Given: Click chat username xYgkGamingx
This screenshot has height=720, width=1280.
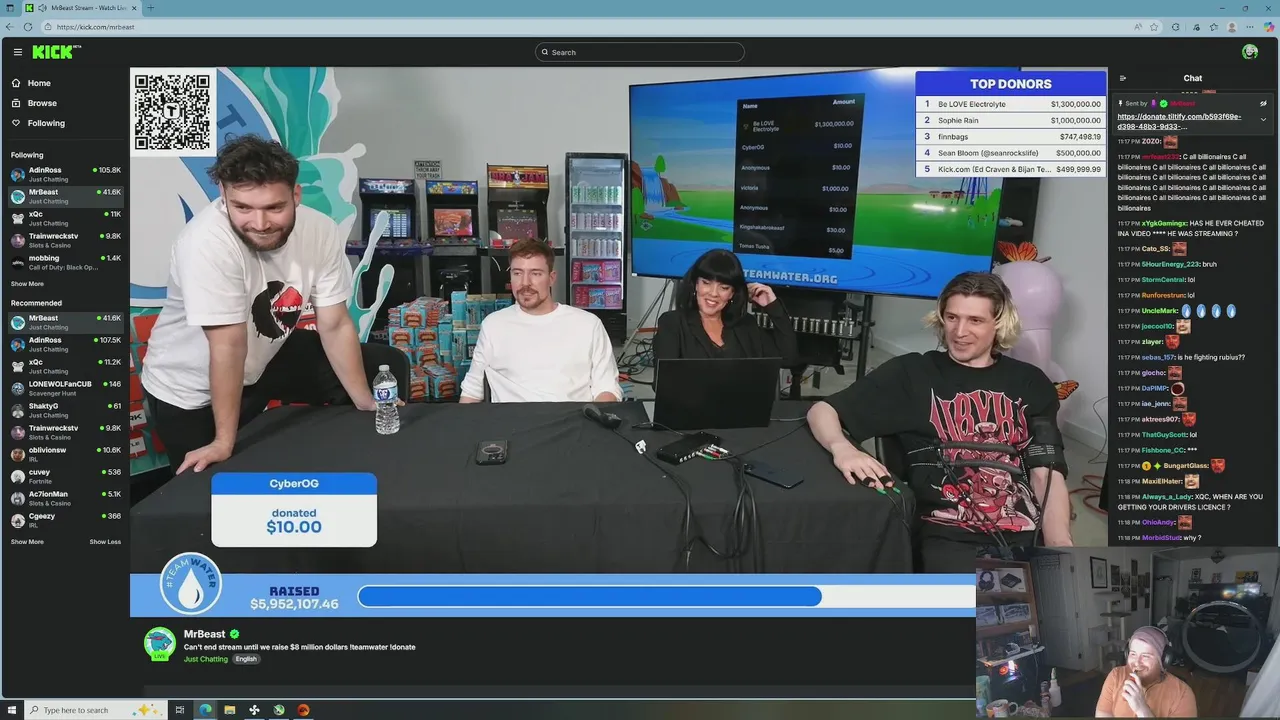Looking at the screenshot, I should pyautogui.click(x=1165, y=223).
